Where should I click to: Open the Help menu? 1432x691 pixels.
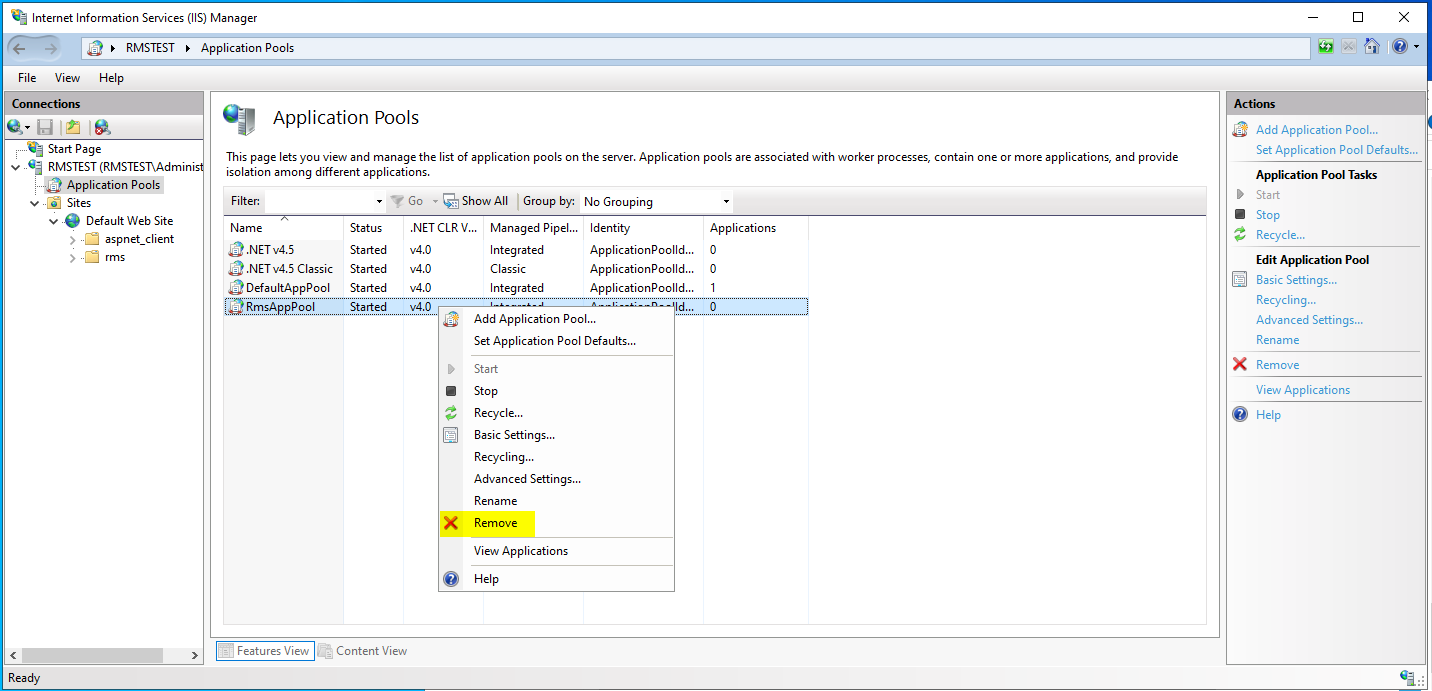point(111,78)
